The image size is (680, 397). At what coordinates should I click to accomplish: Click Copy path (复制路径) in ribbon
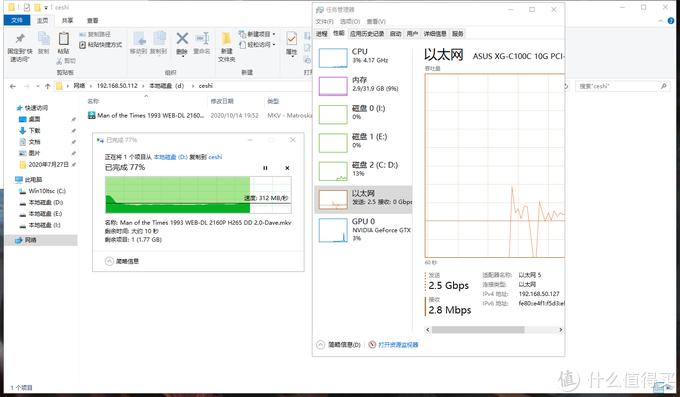(95, 34)
